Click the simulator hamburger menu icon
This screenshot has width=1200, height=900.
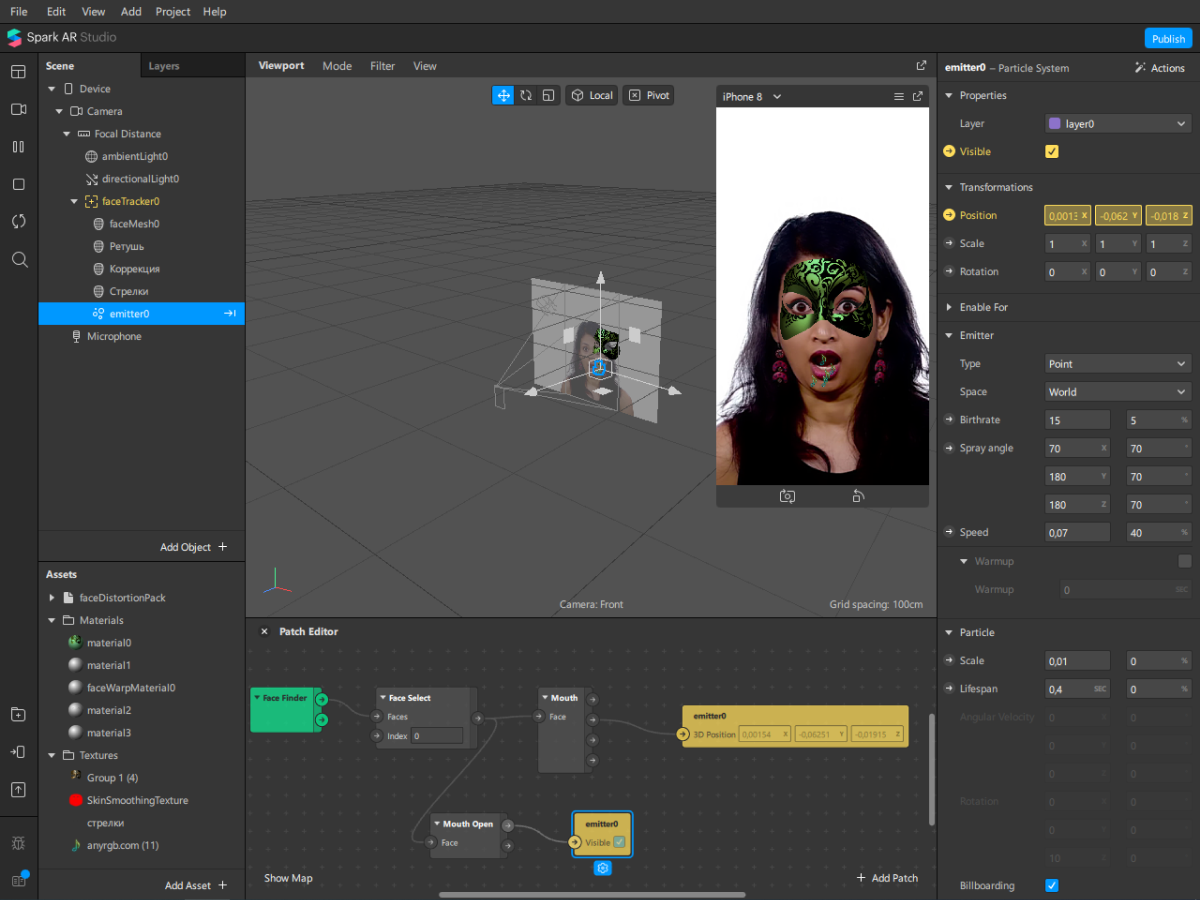pos(898,97)
